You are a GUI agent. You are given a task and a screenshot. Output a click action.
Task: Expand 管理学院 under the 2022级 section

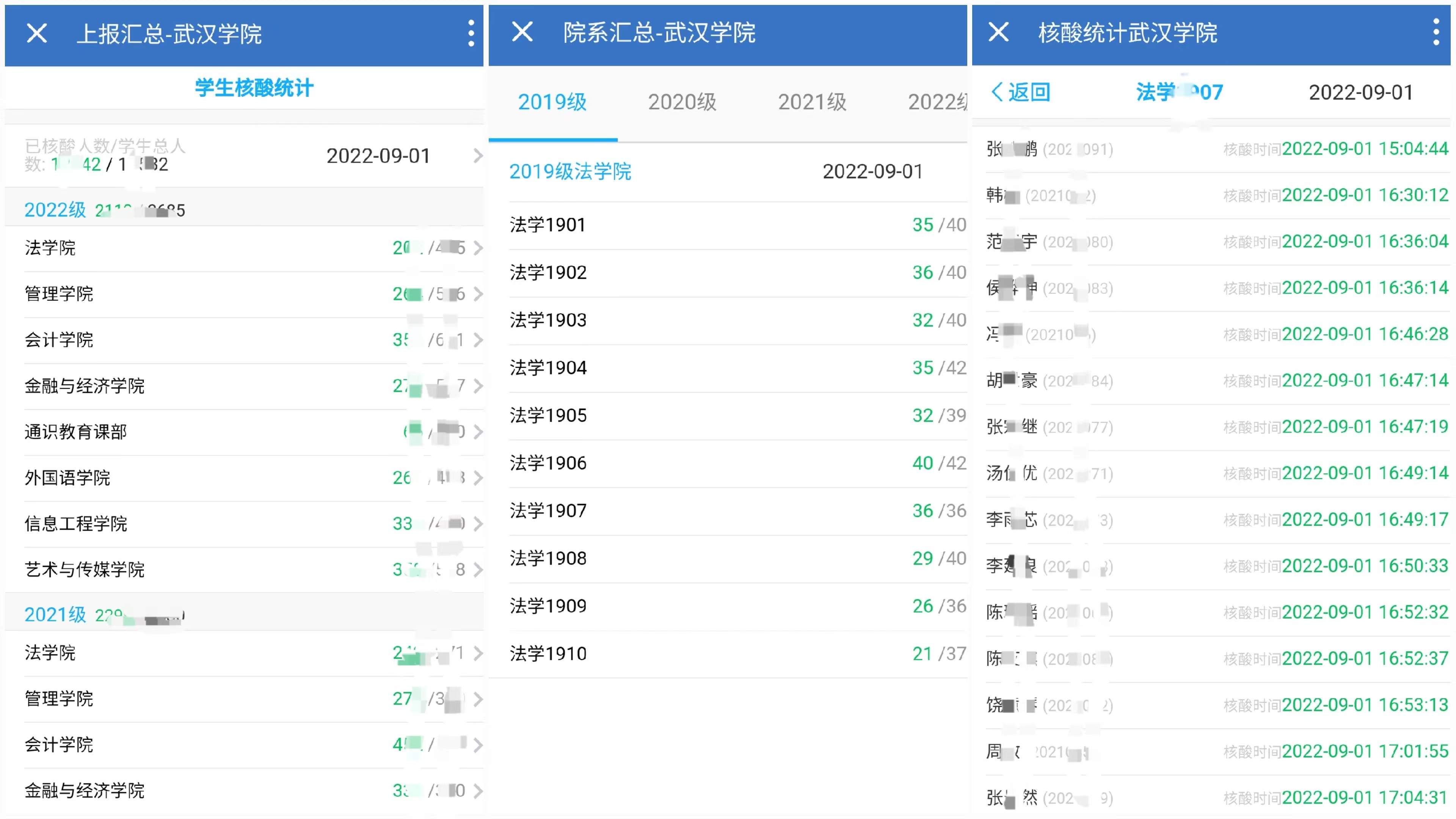(478, 294)
